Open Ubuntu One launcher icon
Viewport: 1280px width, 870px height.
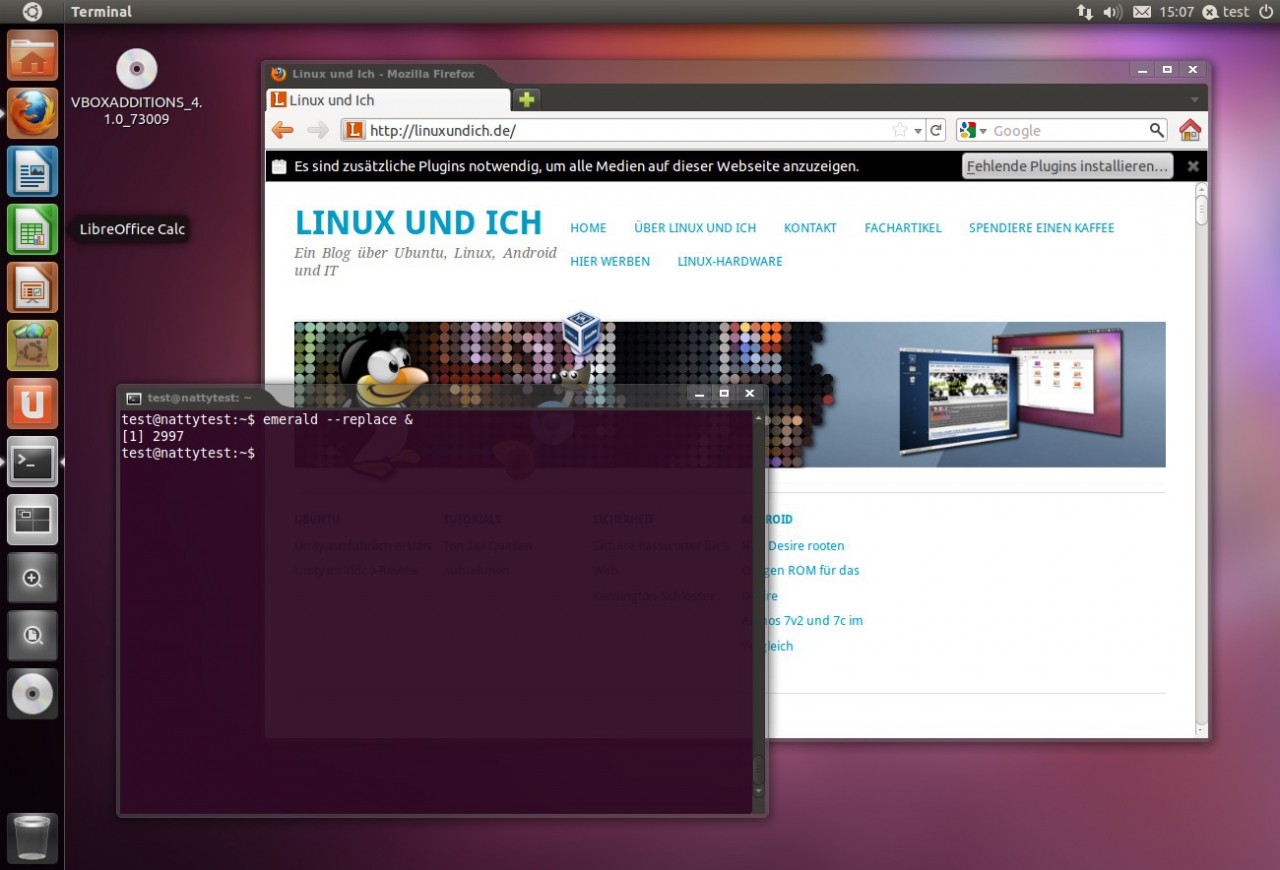pyautogui.click(x=33, y=403)
